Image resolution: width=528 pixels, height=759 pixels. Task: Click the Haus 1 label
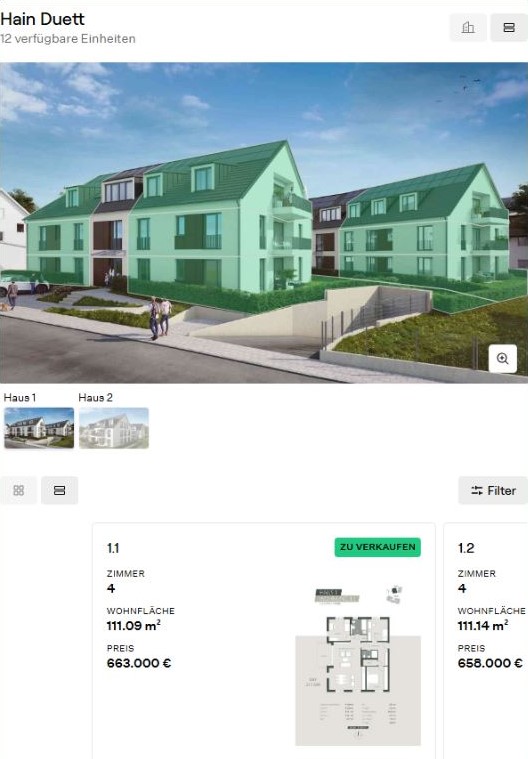pyautogui.click(x=19, y=397)
